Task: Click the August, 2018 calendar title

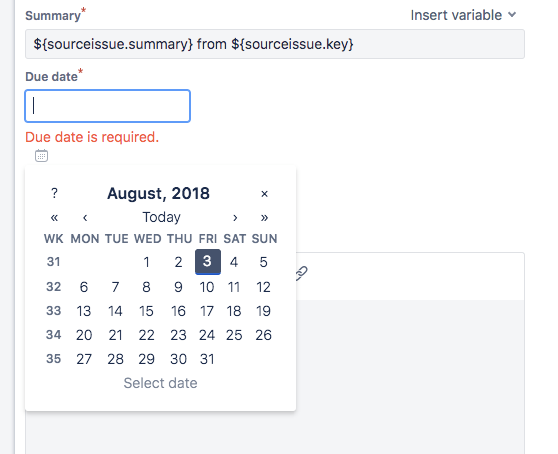Action: click(x=158, y=193)
